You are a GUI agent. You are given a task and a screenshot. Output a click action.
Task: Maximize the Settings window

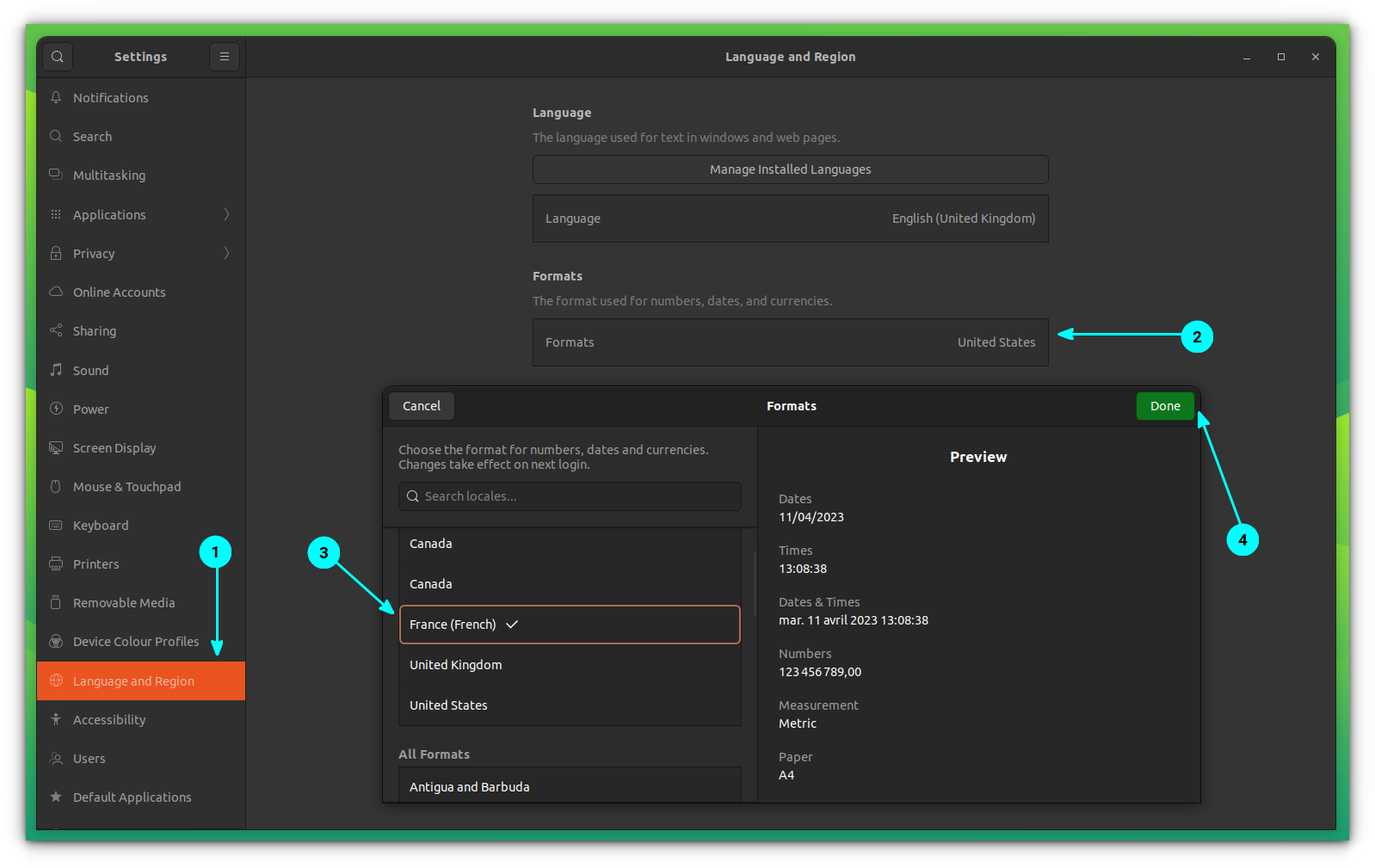click(1280, 57)
